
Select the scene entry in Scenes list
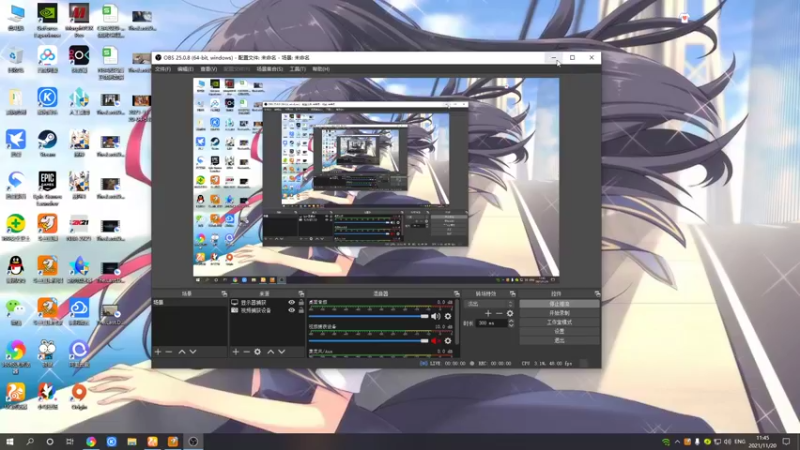(189, 303)
